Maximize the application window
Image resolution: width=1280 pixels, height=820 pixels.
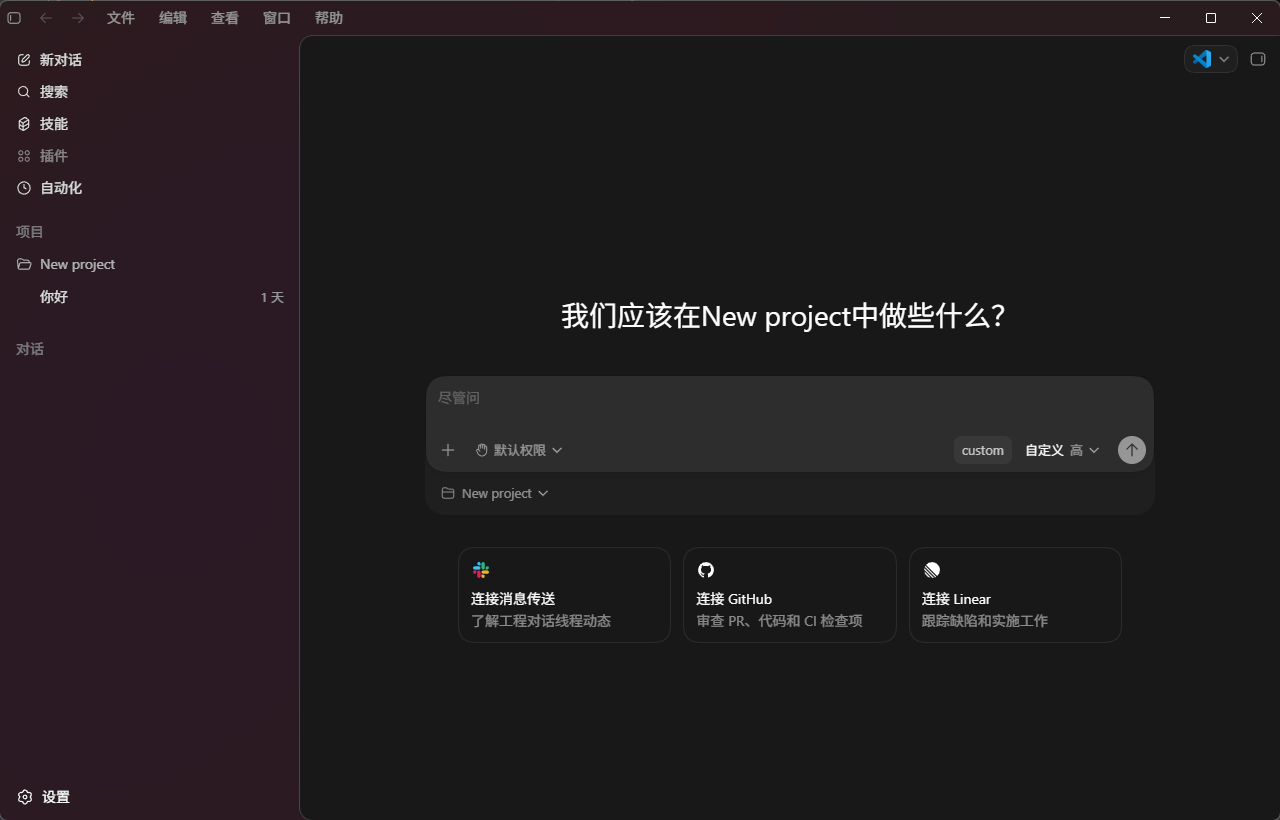point(1211,18)
